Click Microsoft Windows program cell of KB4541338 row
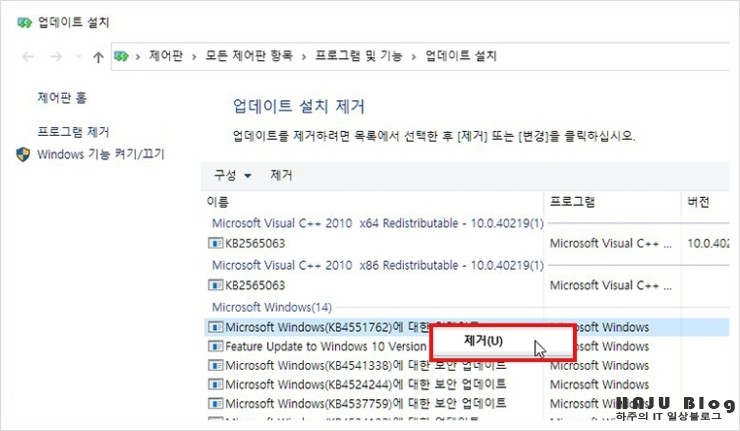This screenshot has height=431, width=740. pos(599,365)
